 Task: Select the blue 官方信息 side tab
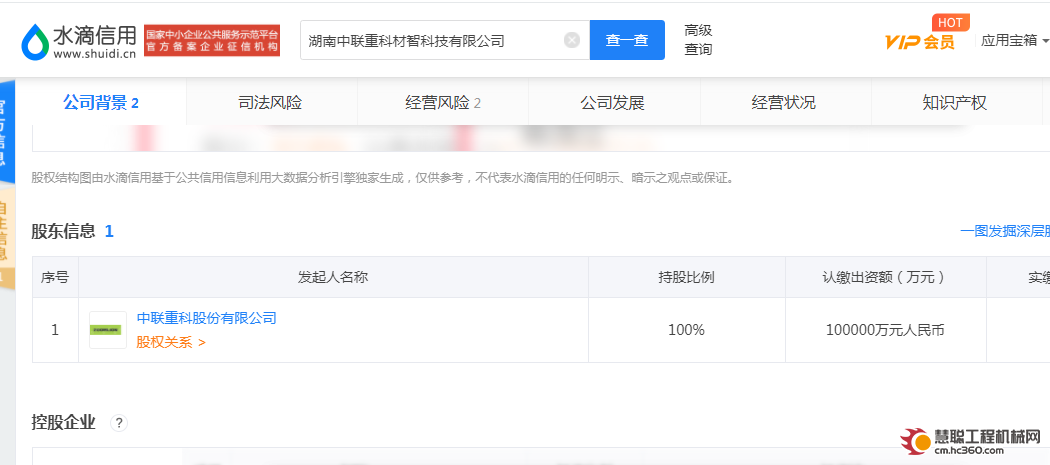(x=5, y=132)
